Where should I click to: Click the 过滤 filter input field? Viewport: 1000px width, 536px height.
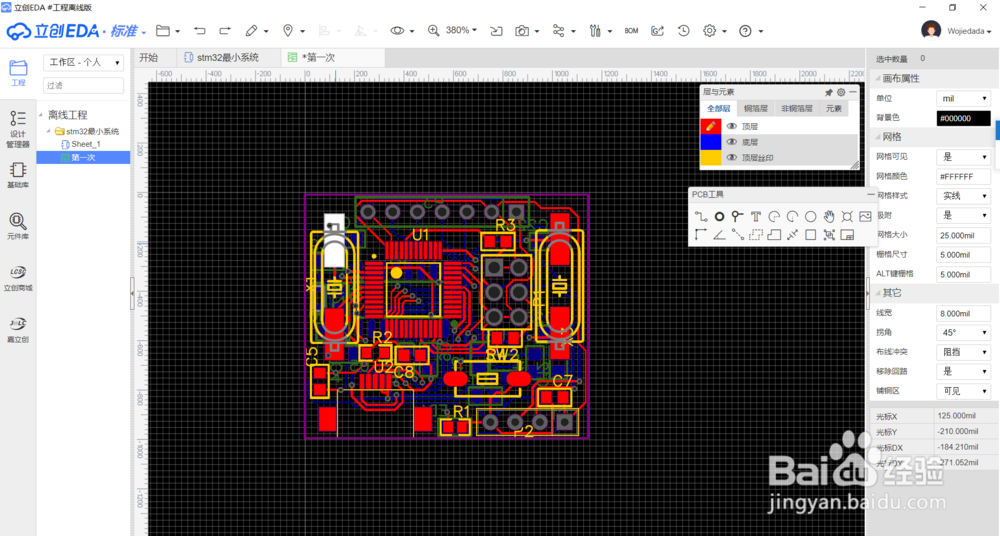pyautogui.click(x=84, y=86)
